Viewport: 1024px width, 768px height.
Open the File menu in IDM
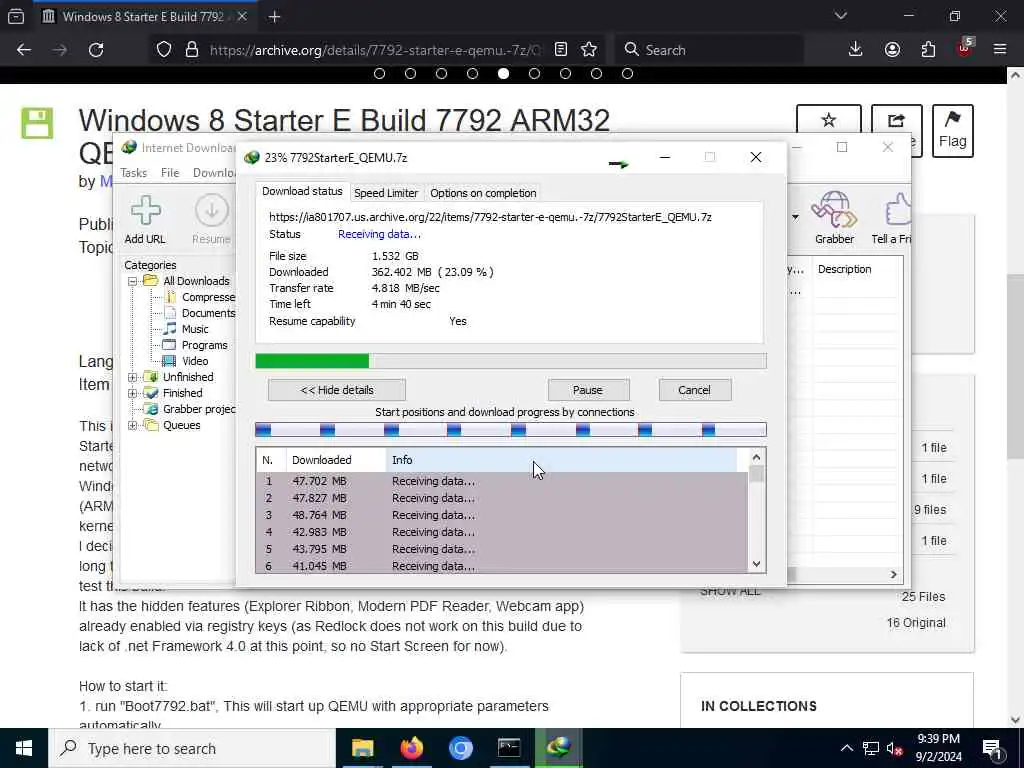click(x=170, y=173)
